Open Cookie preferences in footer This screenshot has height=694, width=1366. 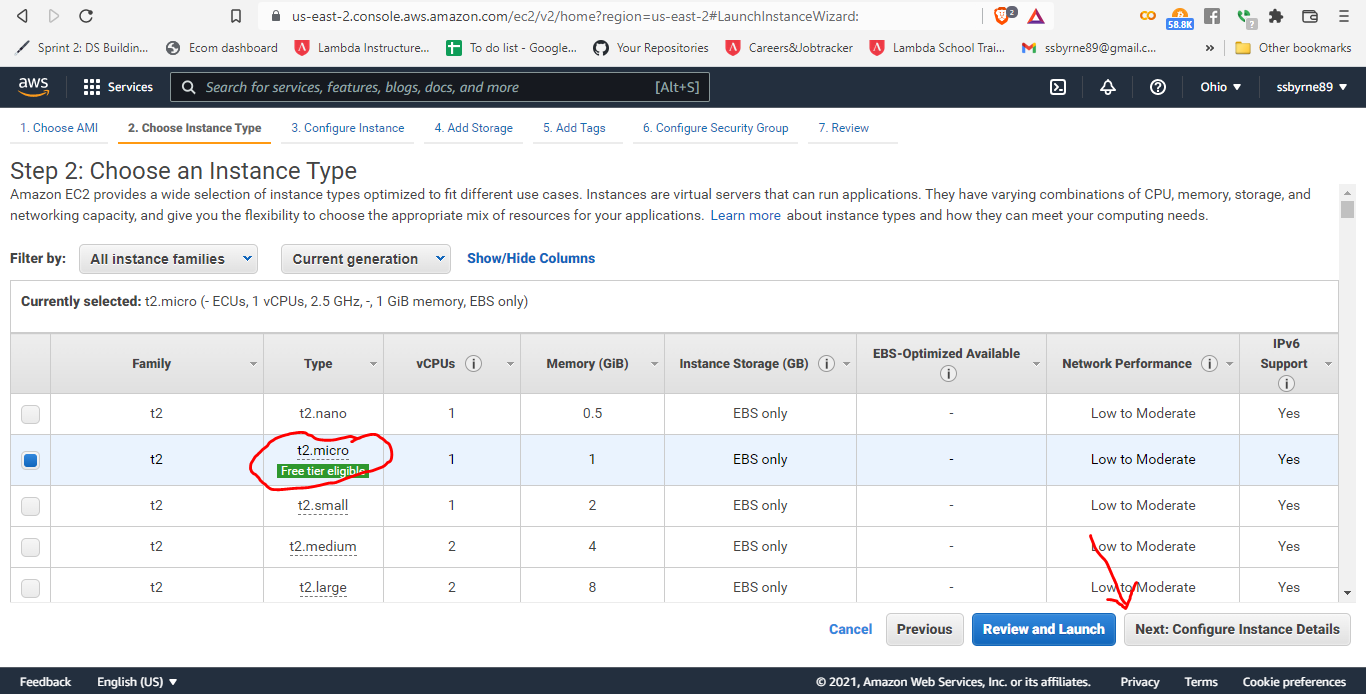1294,682
